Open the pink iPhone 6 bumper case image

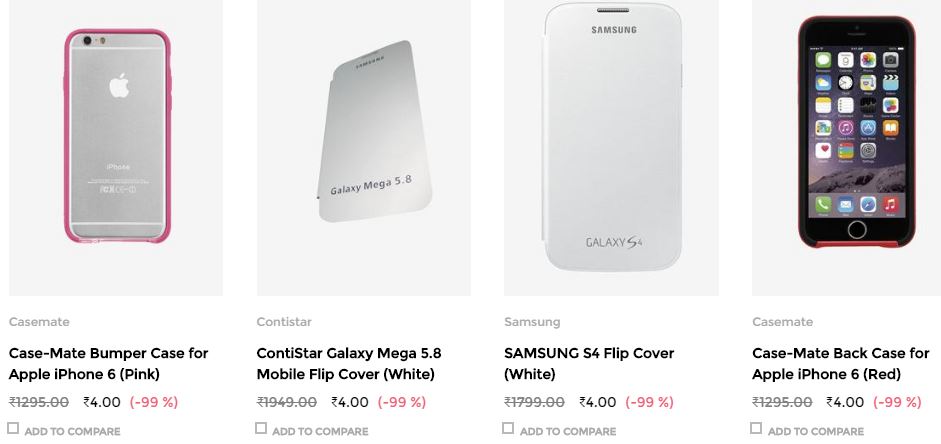tap(117, 138)
